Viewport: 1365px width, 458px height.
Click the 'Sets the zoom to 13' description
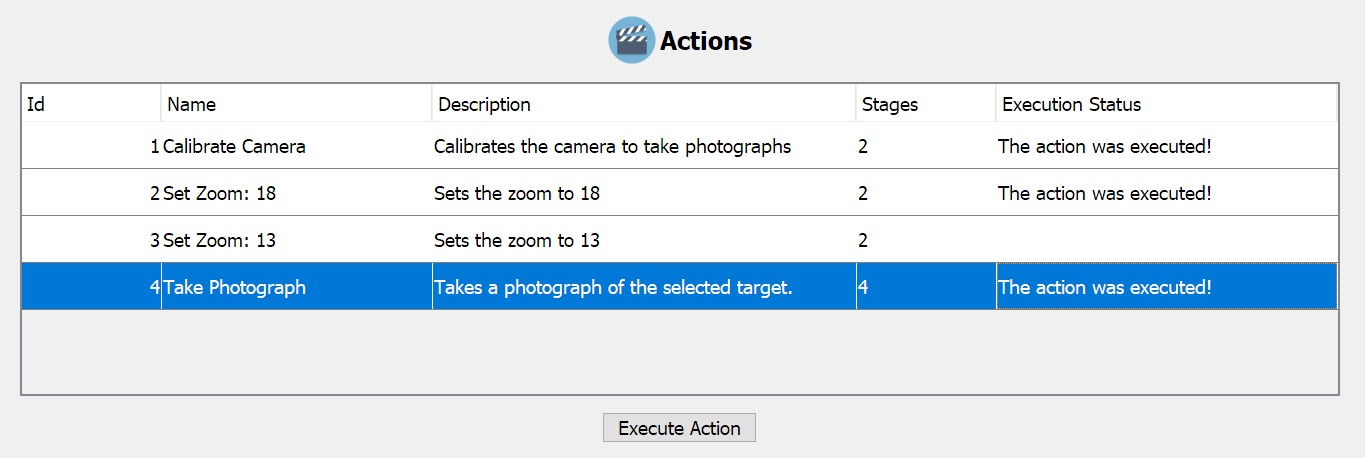click(x=517, y=241)
